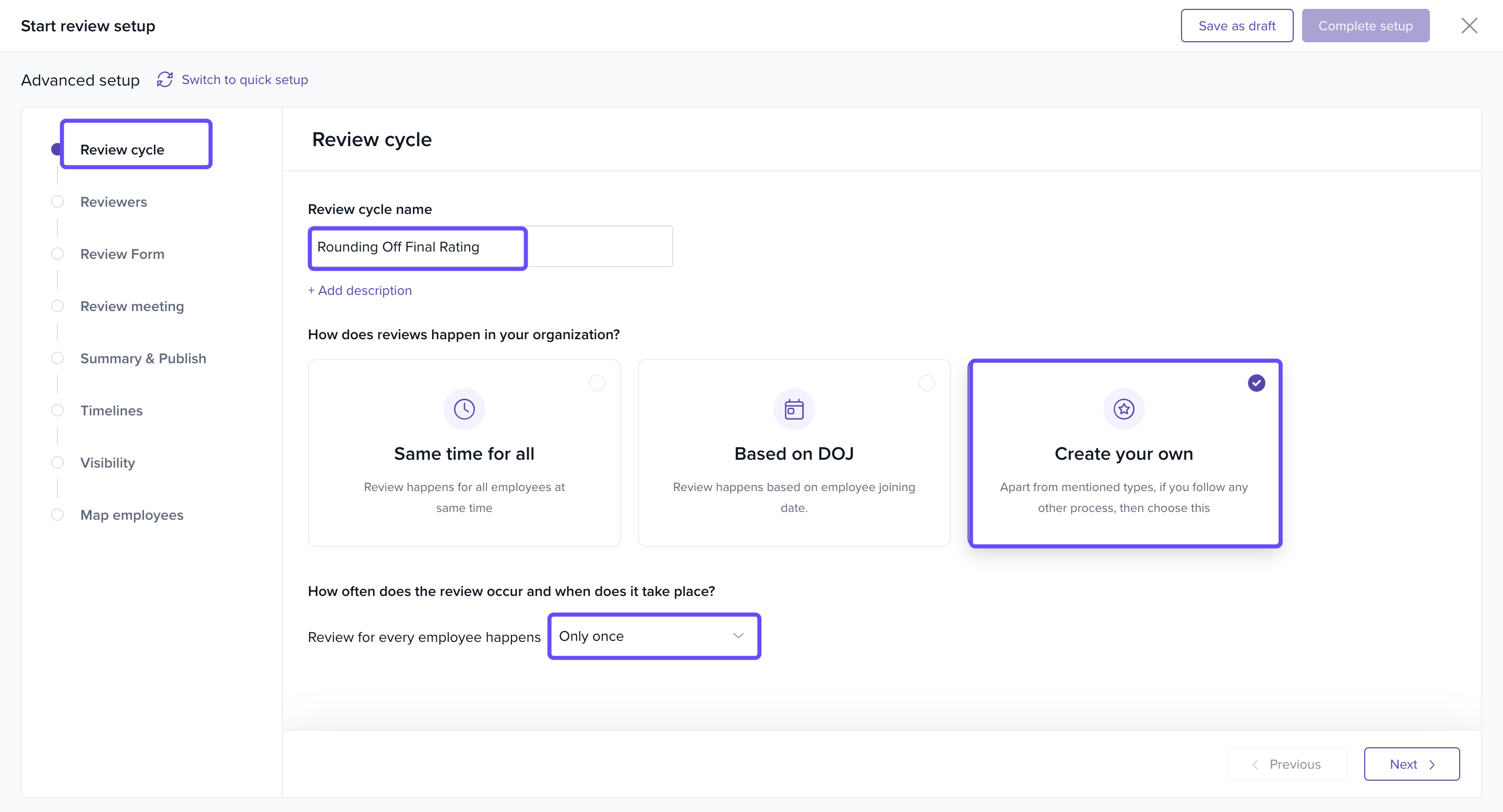
Task: Click the refresh icon beside Switch to quick setup
Action: [x=164, y=79]
